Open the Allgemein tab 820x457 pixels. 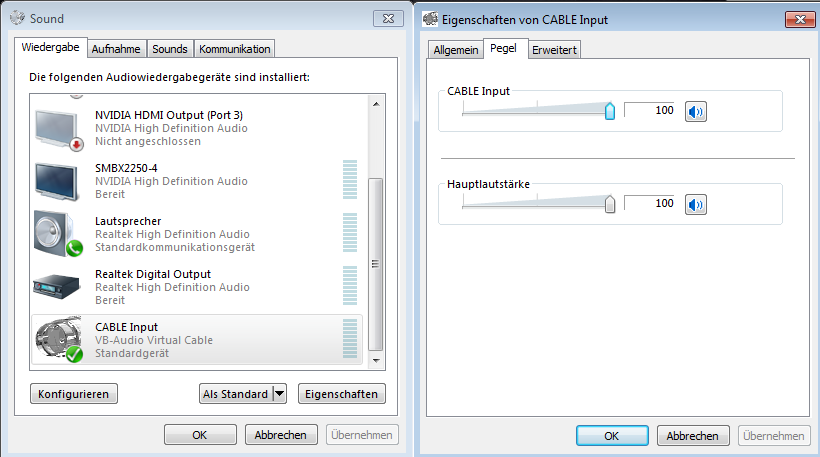(x=455, y=50)
